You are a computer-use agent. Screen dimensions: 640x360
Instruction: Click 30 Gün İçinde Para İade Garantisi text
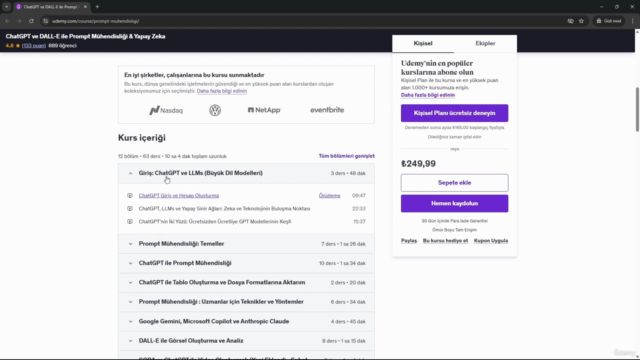454,221
